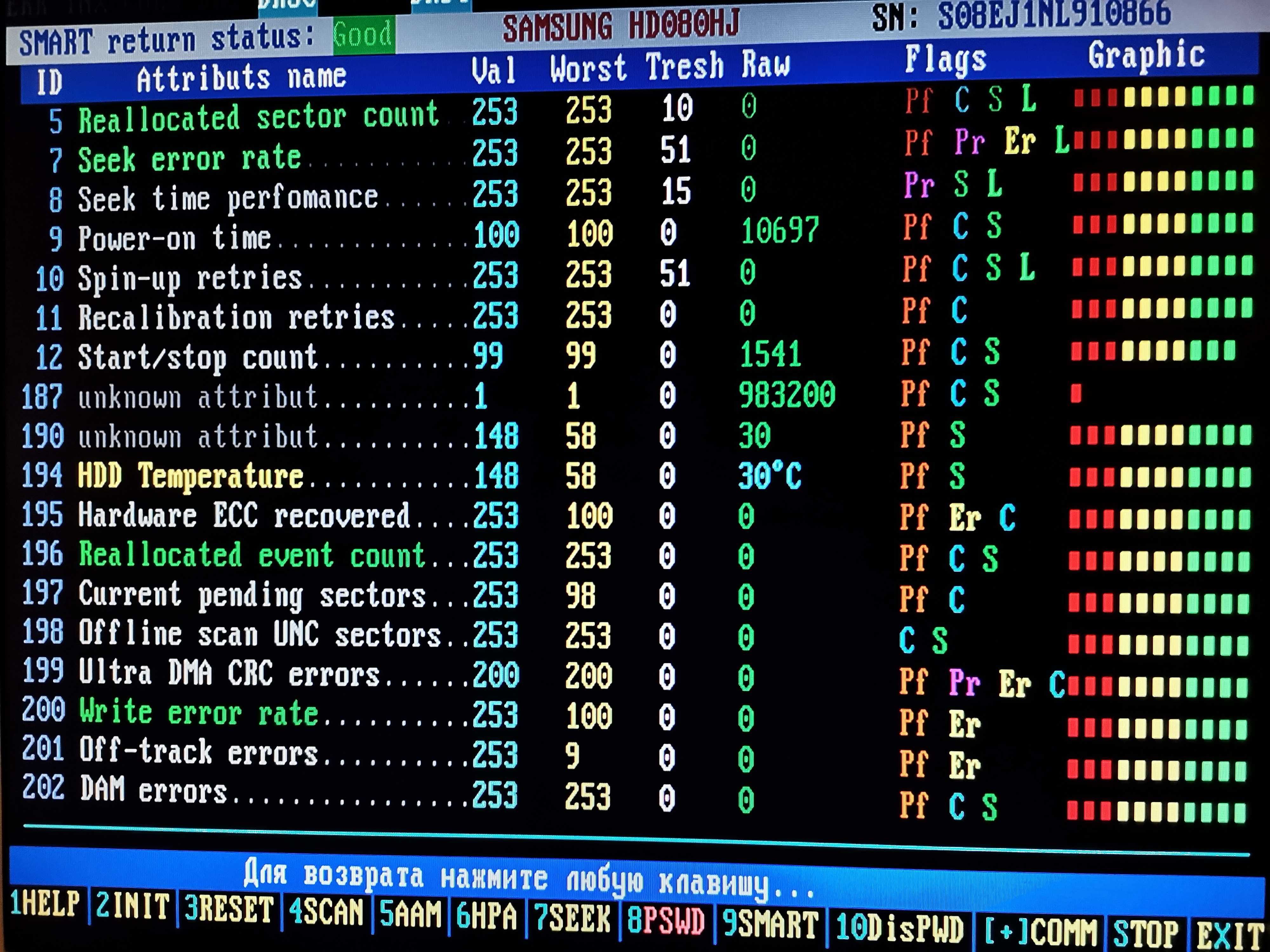The height and width of the screenshot is (952, 1270).
Task: Click worst value 98 of Current pending sectors
Action: (580, 596)
